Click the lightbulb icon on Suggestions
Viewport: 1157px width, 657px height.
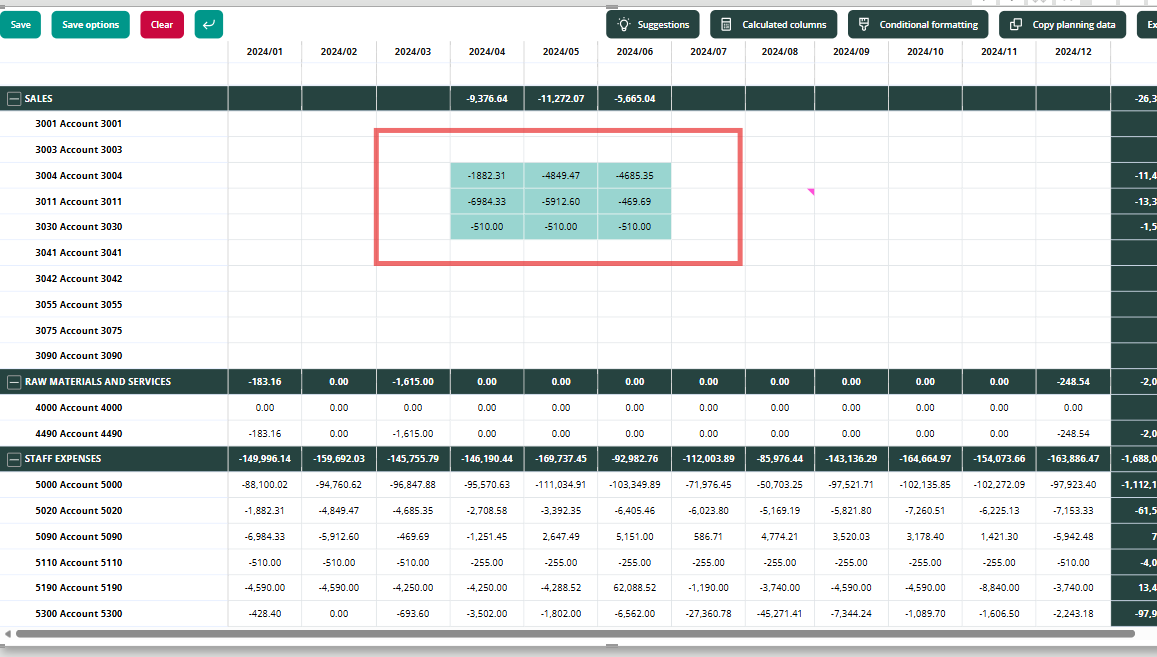coord(624,24)
